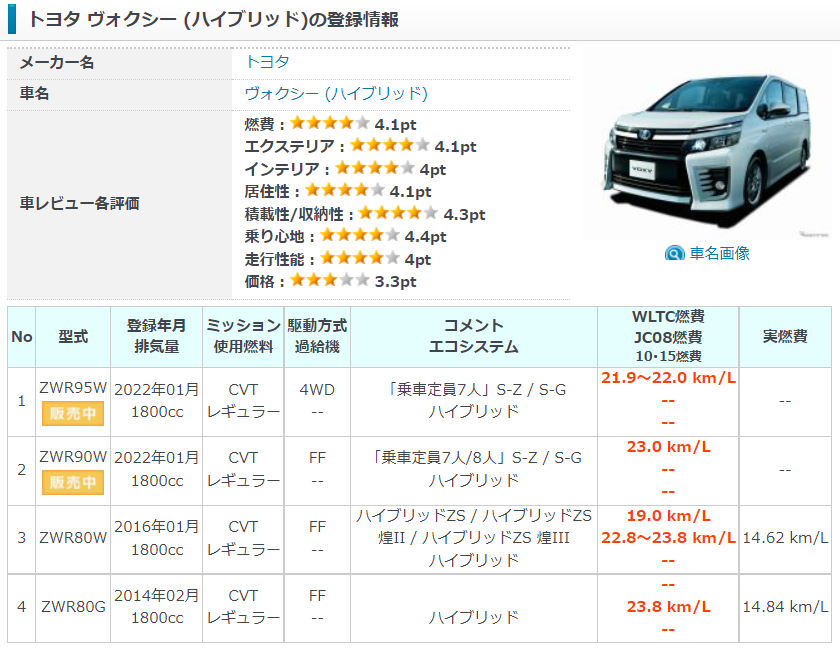
Task: Open the トヨタ maker link
Action: click(267, 62)
